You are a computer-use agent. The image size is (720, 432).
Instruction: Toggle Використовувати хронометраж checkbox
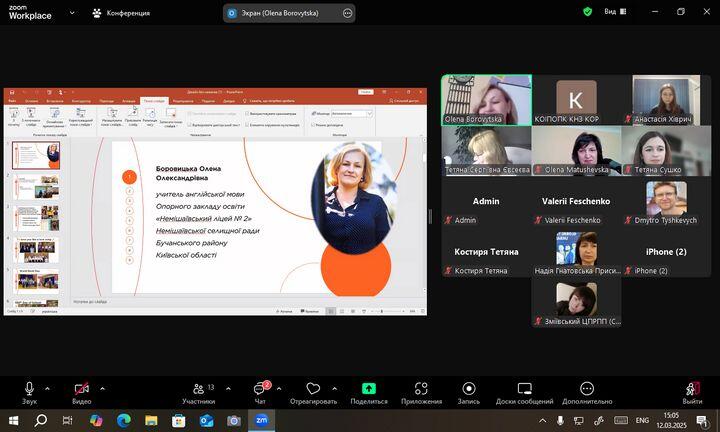pyautogui.click(x=271, y=113)
